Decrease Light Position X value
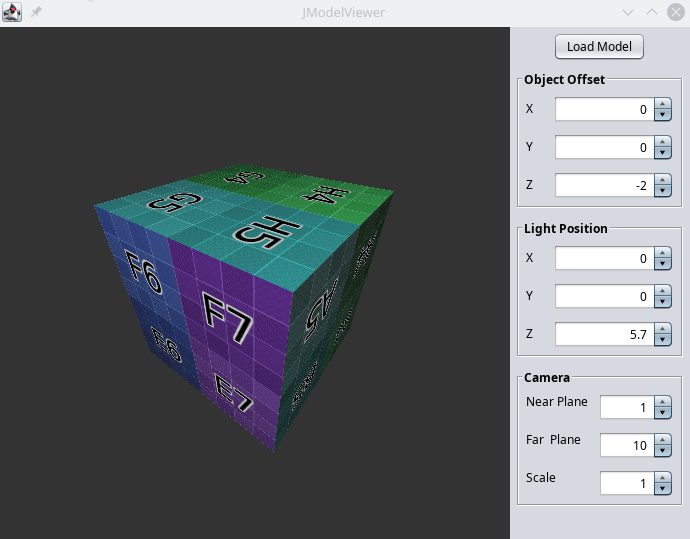690x539 pixels. 663,264
